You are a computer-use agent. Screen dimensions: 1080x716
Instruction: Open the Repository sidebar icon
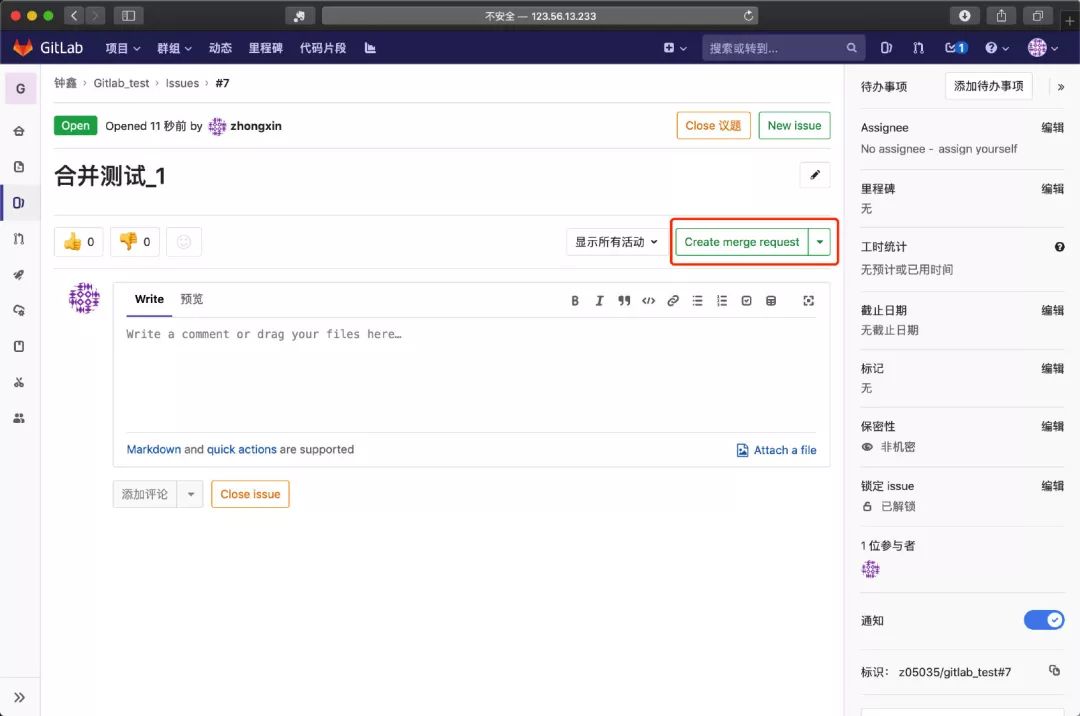tap(19, 167)
